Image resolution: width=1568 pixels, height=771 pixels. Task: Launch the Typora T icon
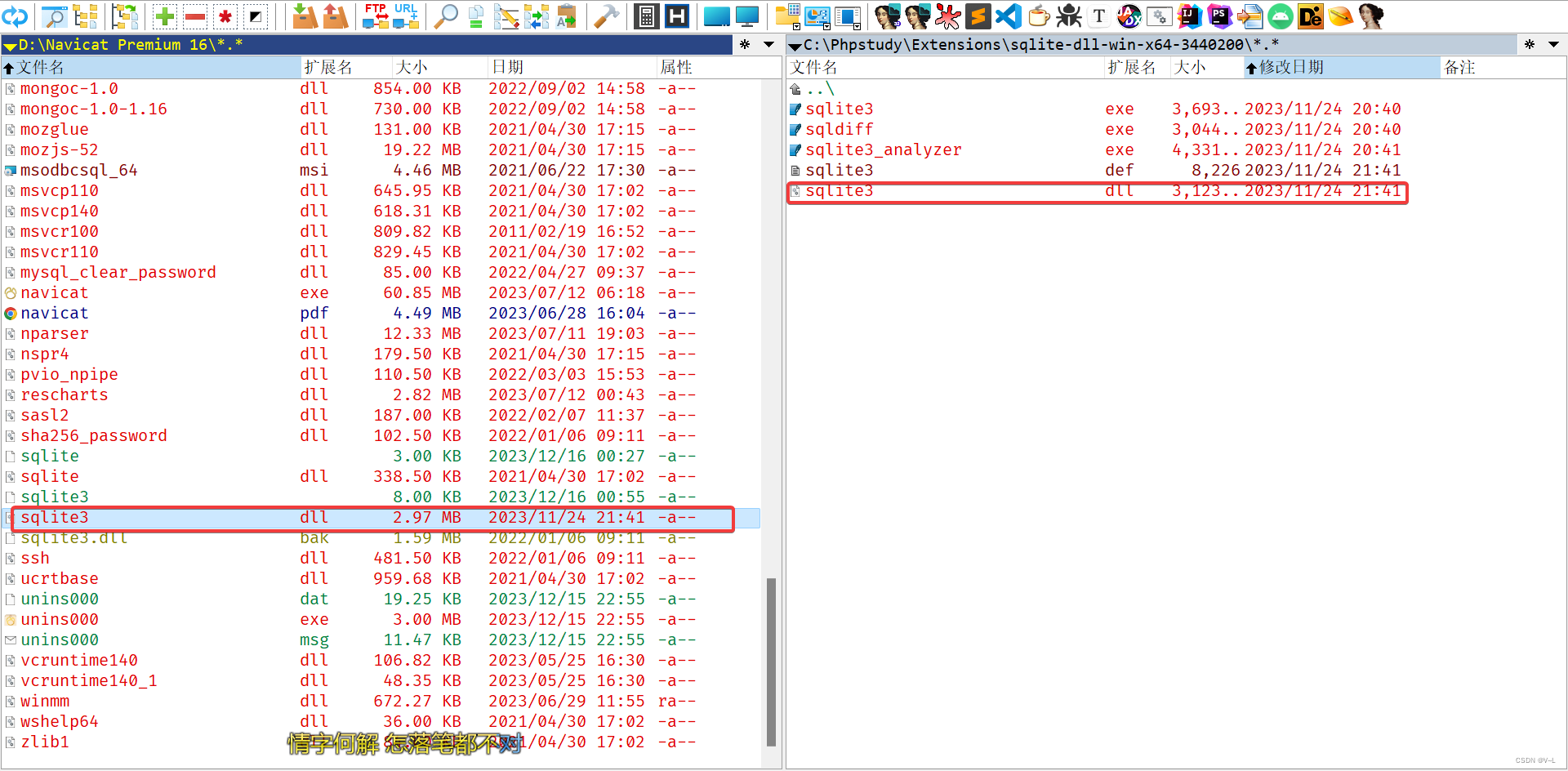1099,16
